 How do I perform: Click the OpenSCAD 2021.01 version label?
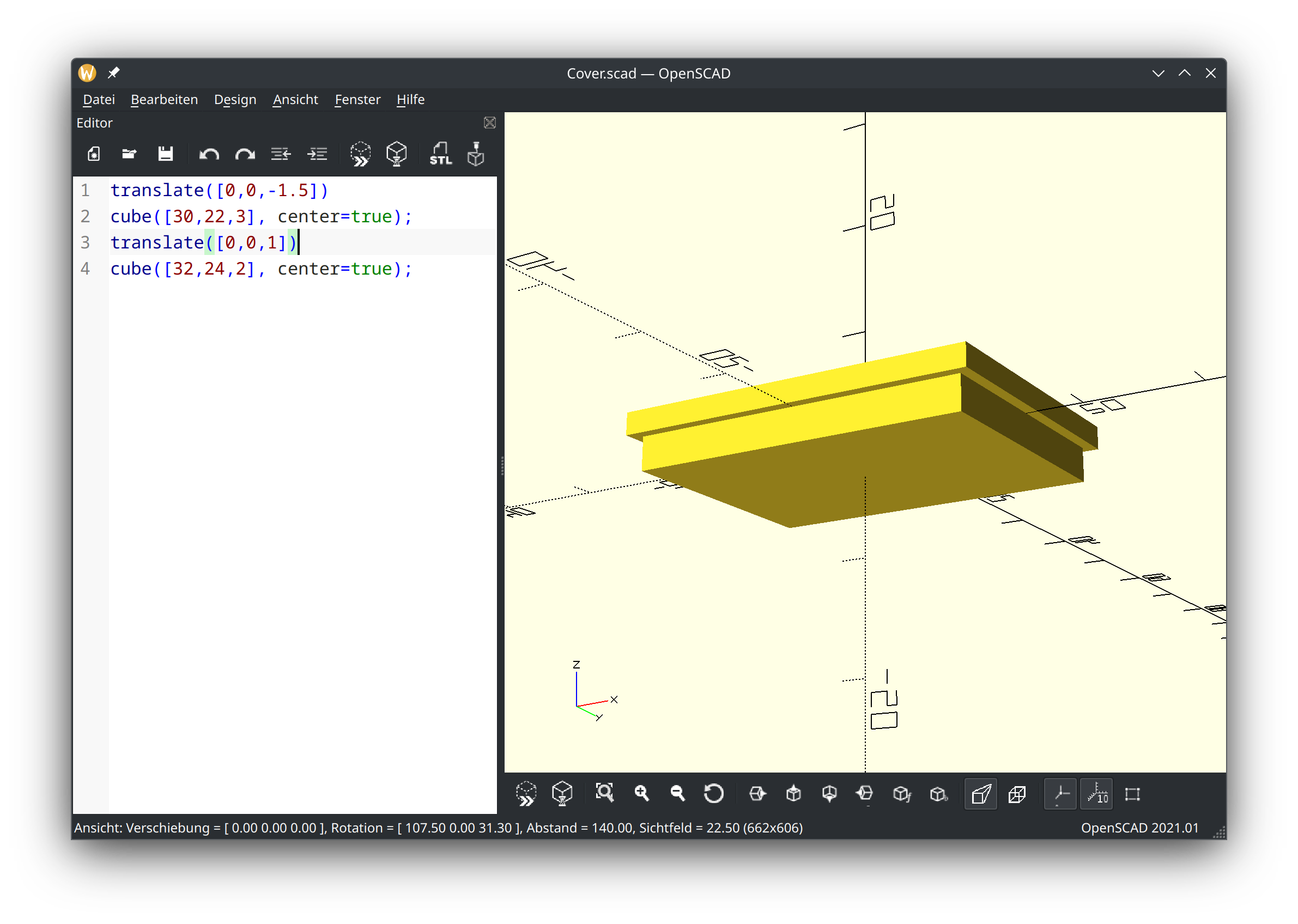pyautogui.click(x=1141, y=829)
